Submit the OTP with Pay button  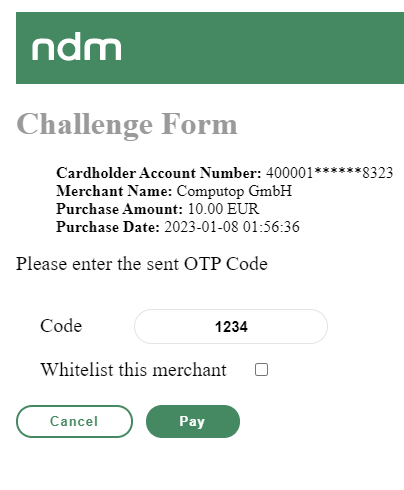point(193,421)
